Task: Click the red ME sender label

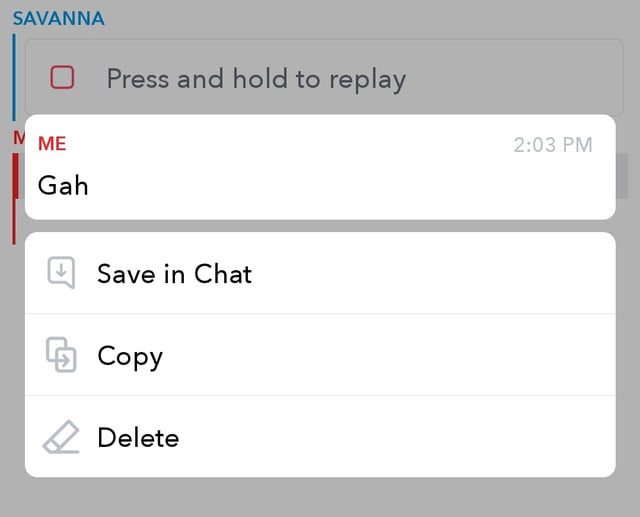Action: click(x=52, y=144)
